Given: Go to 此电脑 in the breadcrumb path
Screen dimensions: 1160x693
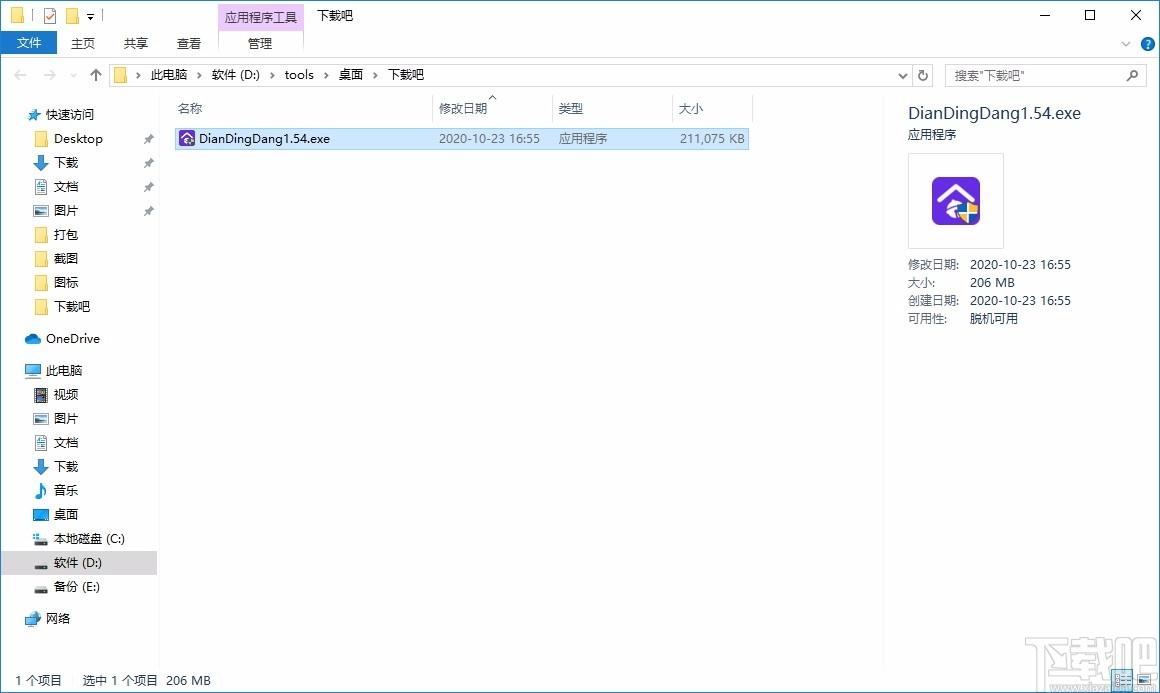Looking at the screenshot, I should point(169,75).
